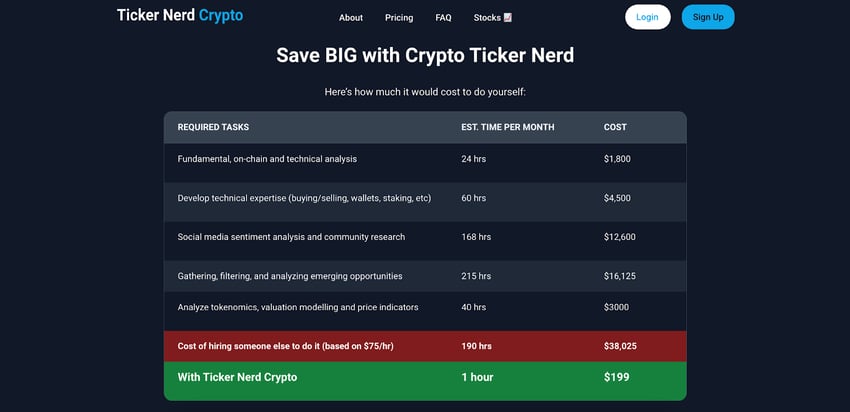Select the Fundamental, on-chain and technical analysis row
This screenshot has height=412, width=850.
(267, 159)
